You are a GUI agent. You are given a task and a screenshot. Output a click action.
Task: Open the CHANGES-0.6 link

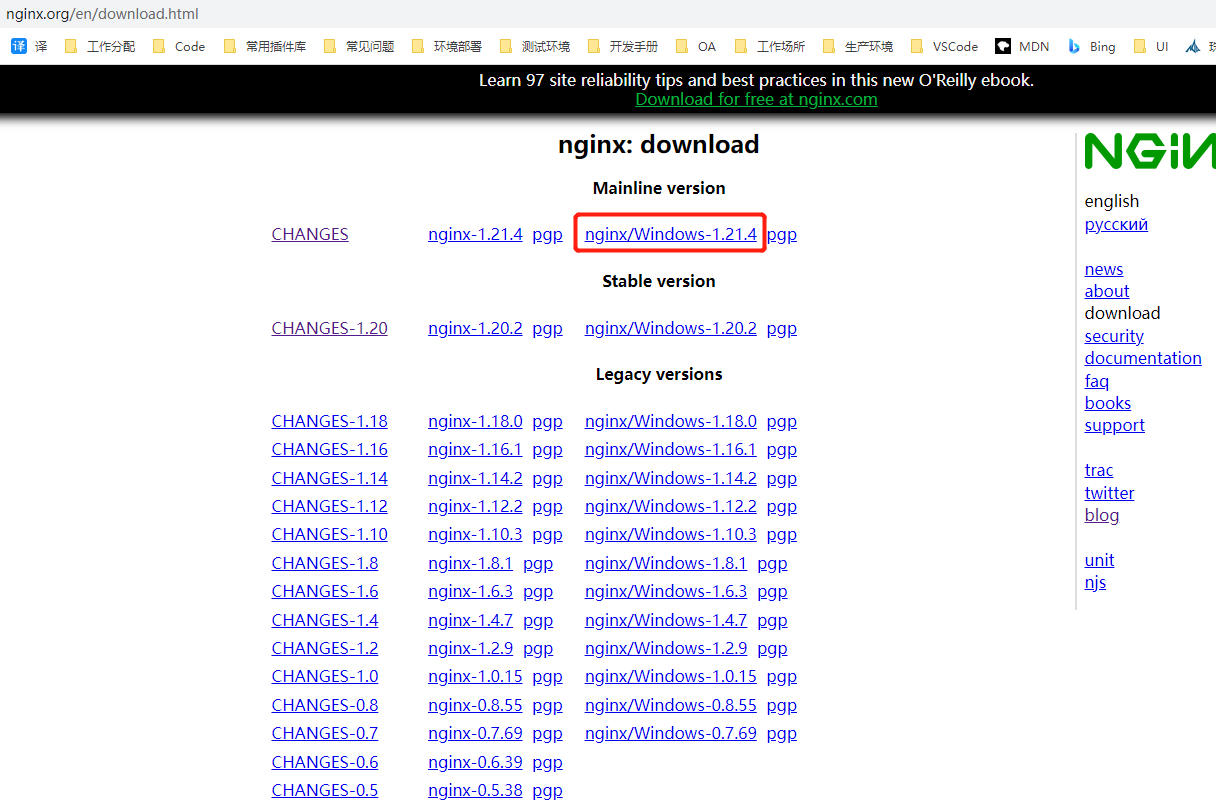[325, 762]
